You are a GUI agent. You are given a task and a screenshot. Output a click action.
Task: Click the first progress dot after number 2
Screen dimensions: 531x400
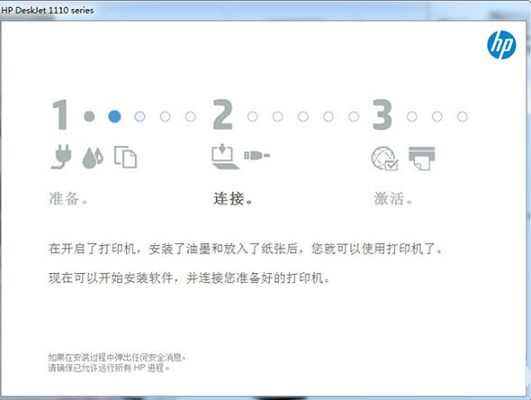(x=252, y=117)
